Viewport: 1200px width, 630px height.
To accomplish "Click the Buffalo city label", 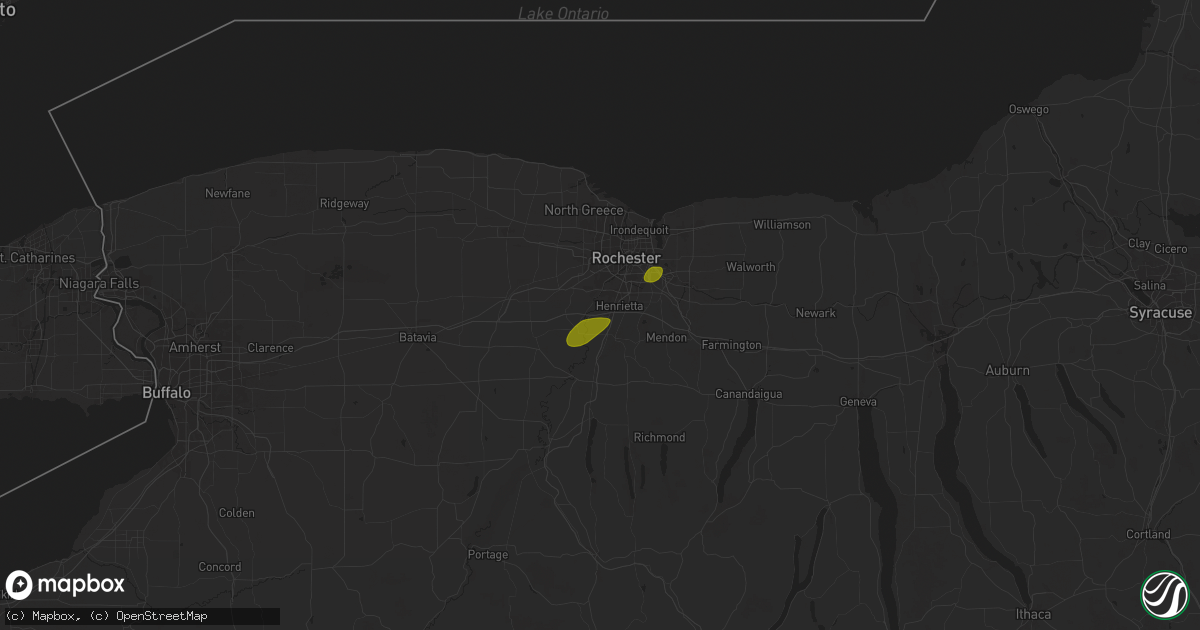I will [166, 393].
